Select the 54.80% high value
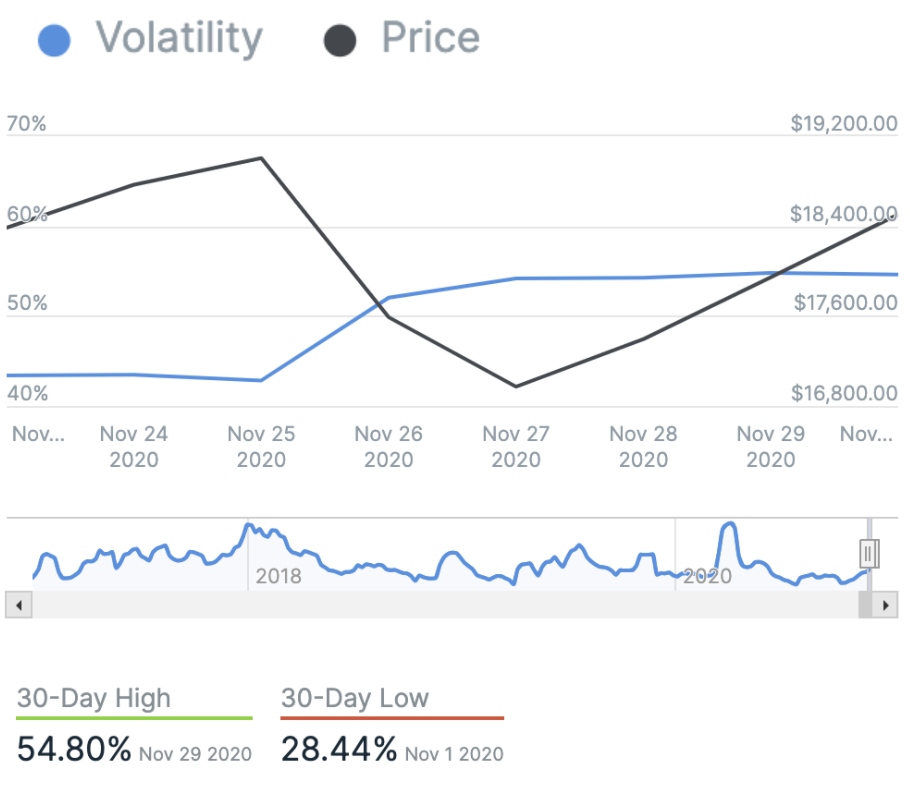Screen dimensions: 910x792 click(74, 749)
